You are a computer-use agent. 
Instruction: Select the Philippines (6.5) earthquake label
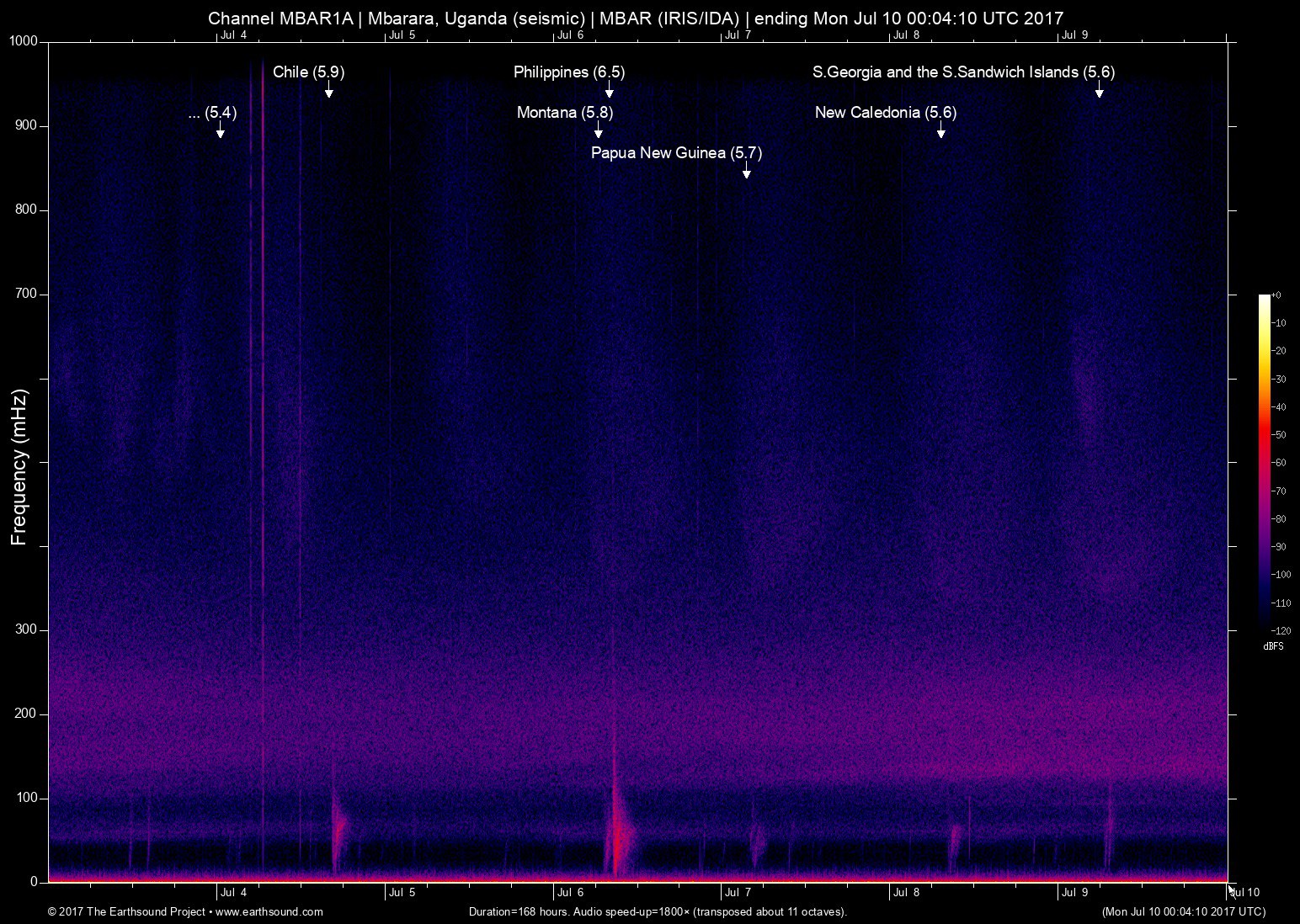coord(569,72)
